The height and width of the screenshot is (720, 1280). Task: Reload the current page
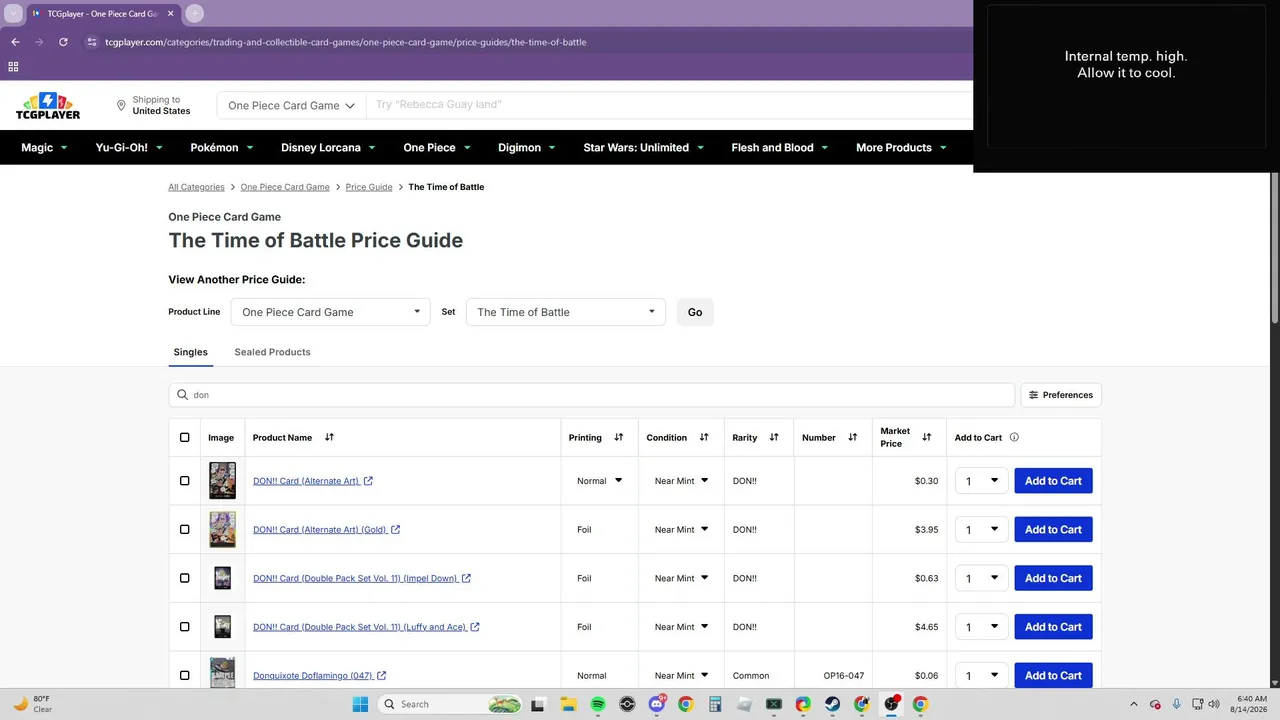(x=63, y=42)
